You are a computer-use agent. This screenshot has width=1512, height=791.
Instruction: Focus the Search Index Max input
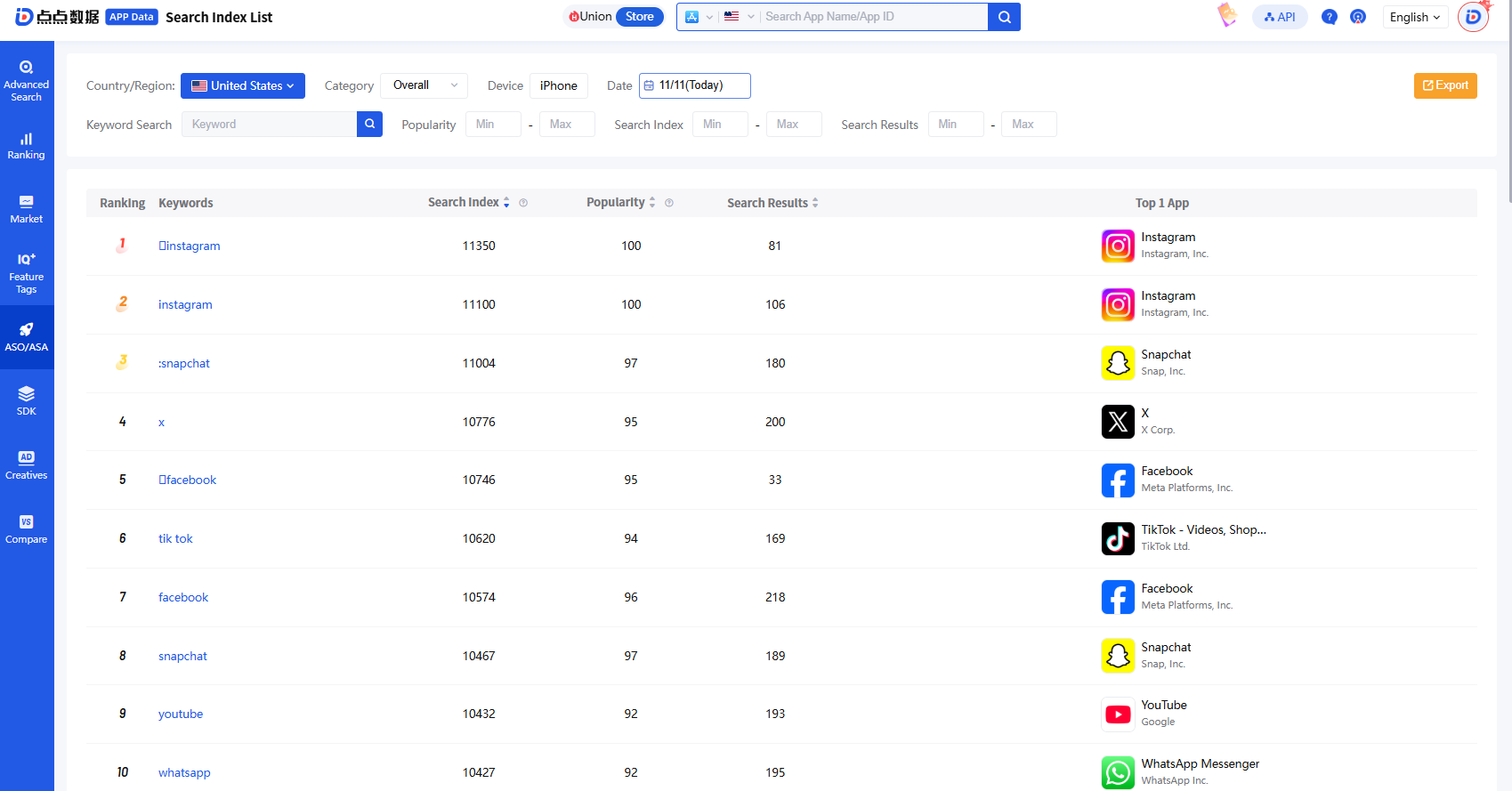pyautogui.click(x=794, y=125)
